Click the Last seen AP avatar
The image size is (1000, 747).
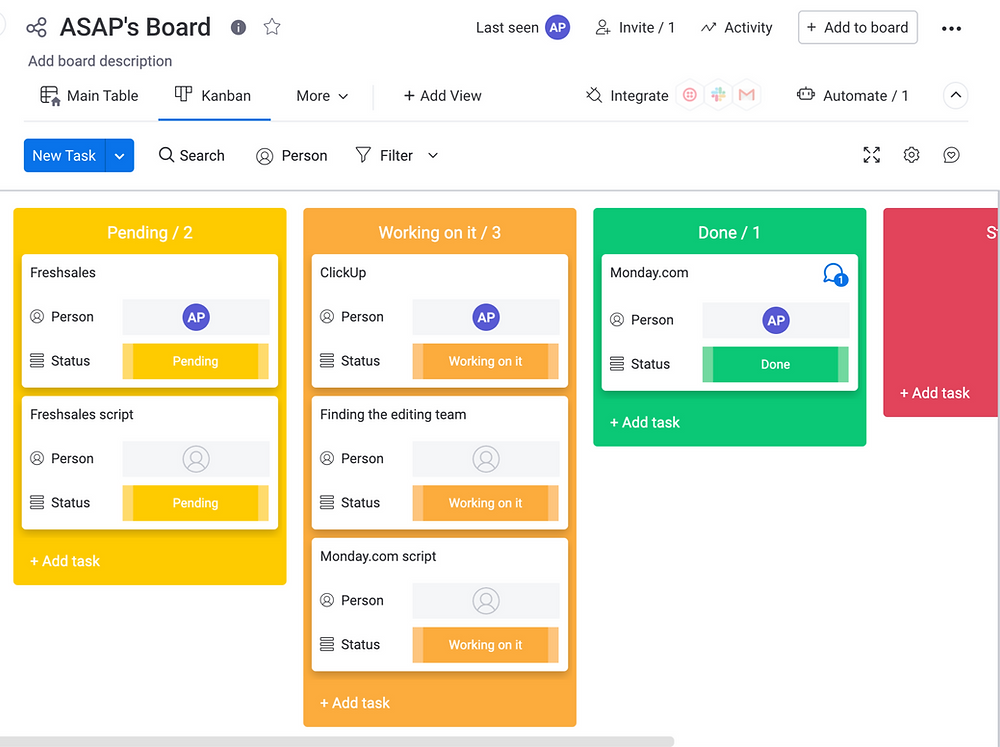(x=557, y=27)
